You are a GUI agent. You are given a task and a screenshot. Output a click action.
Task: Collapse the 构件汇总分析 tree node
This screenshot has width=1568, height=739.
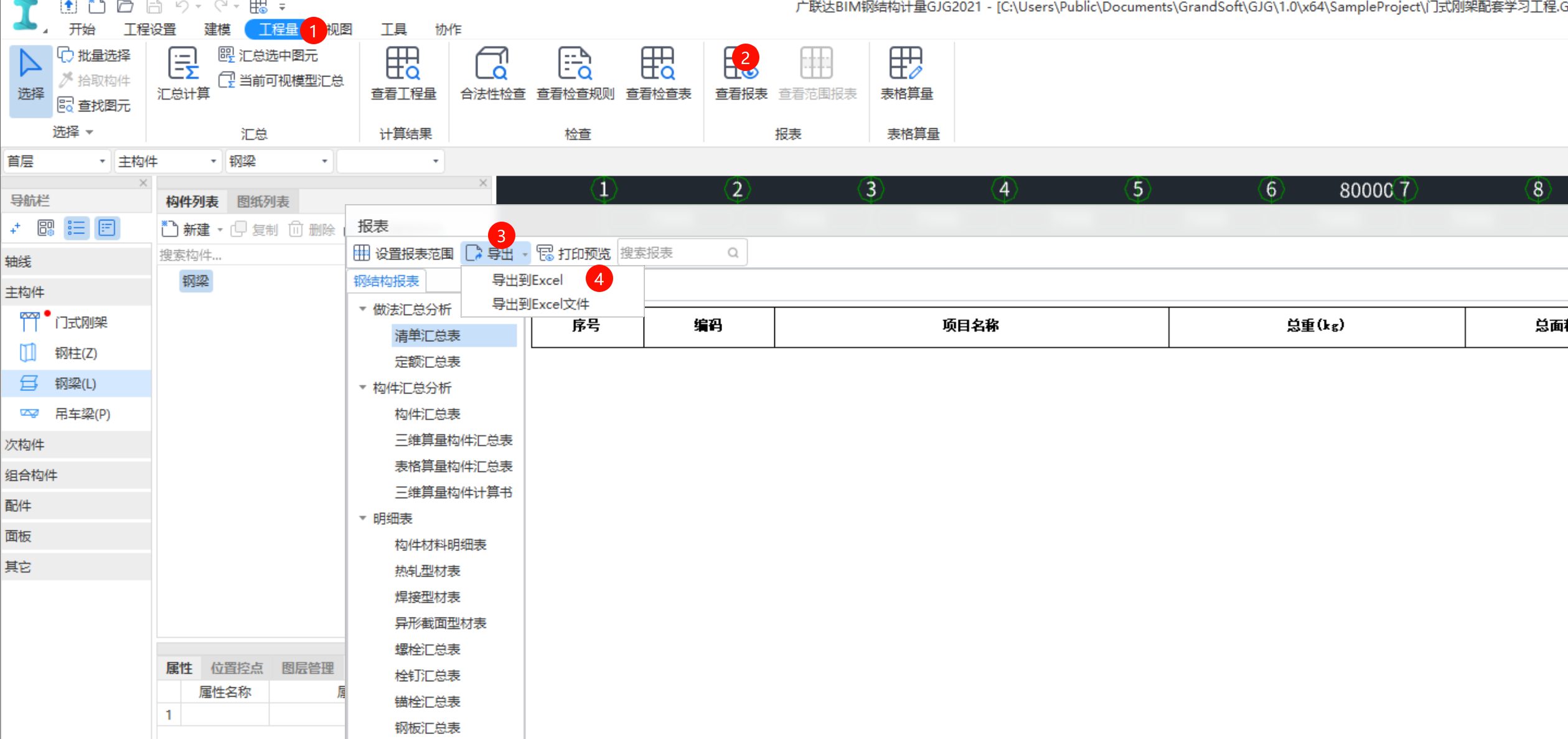pos(363,388)
